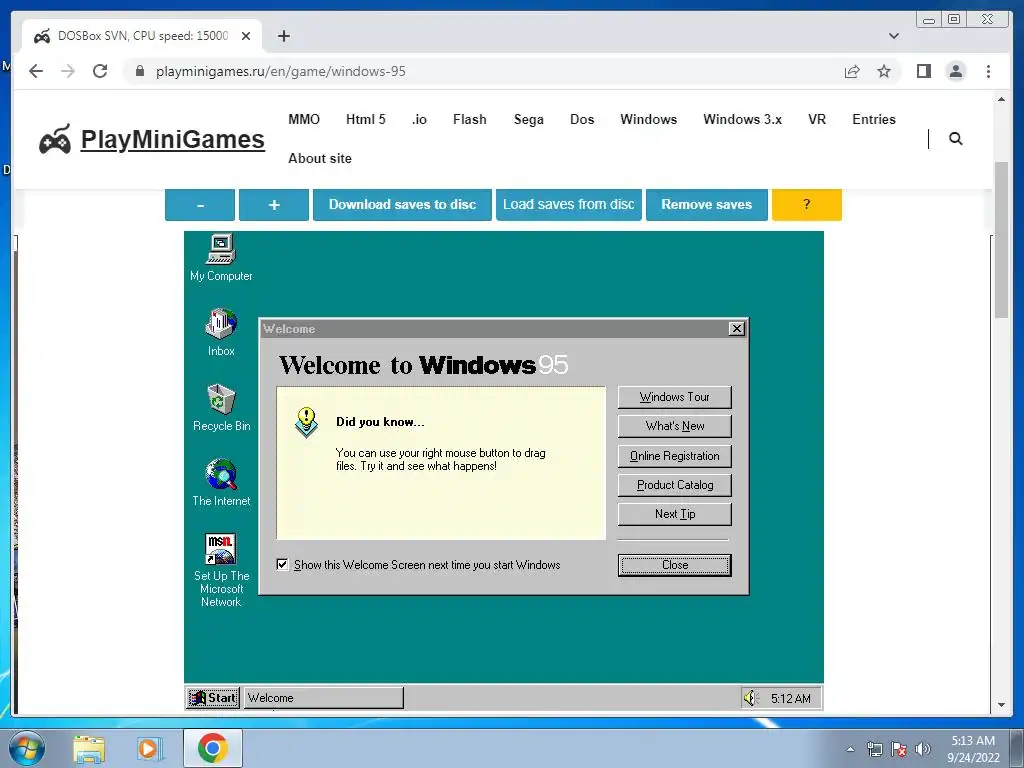Click Load saves from disc
This screenshot has height=768, width=1024.
(569, 204)
